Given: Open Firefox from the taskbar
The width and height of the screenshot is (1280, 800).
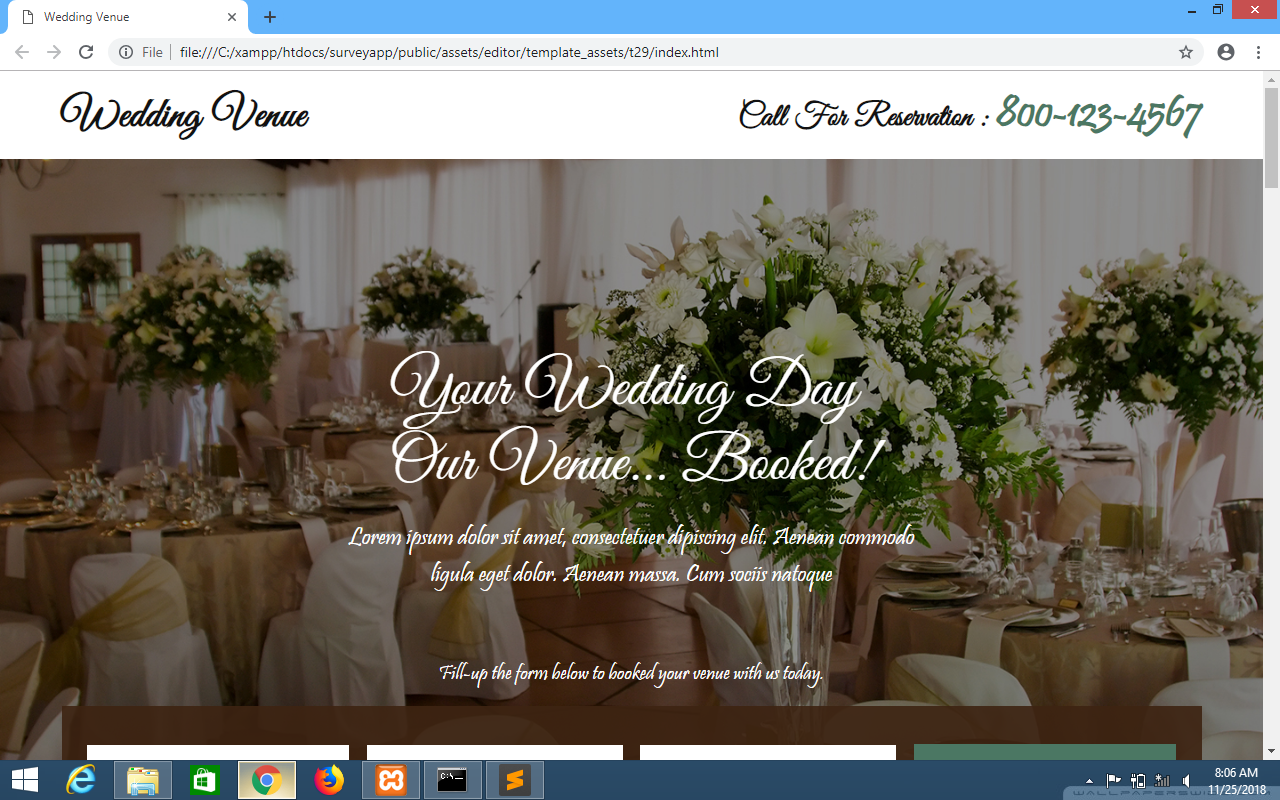Looking at the screenshot, I should click(328, 780).
